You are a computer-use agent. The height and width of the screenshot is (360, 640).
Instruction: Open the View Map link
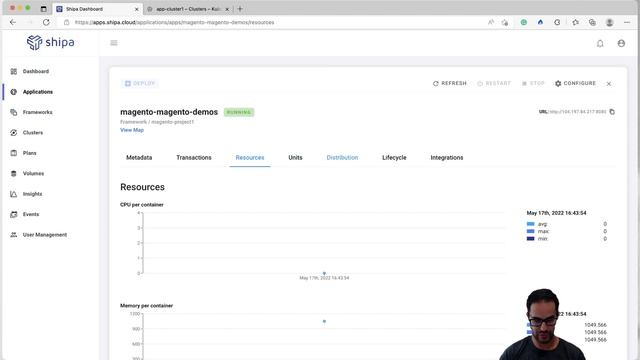pos(132,130)
